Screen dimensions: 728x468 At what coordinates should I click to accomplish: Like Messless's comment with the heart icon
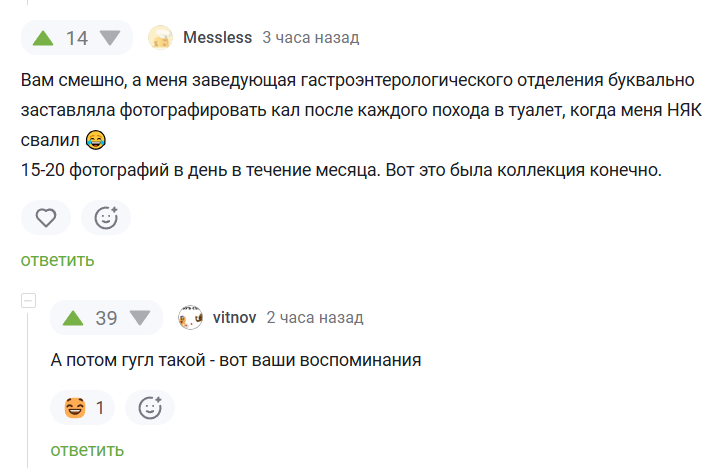[x=46, y=218]
